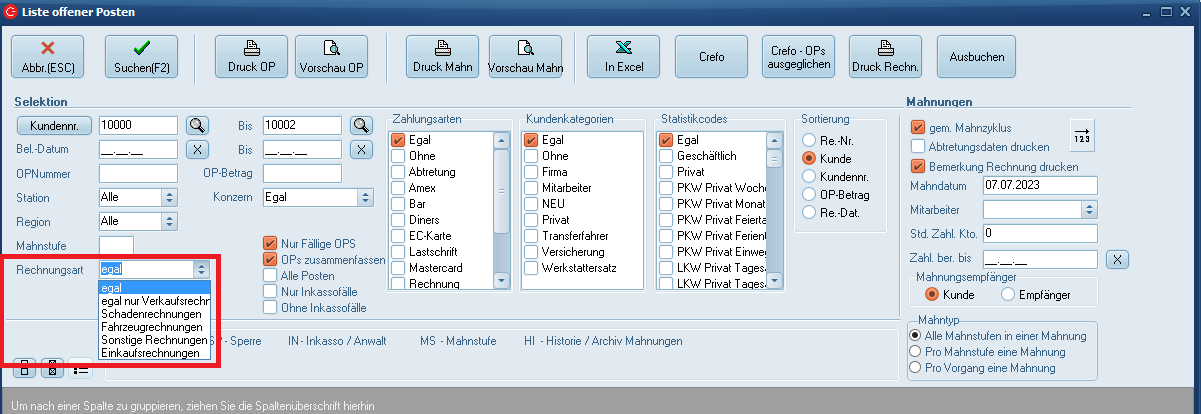Viewport: 1201px width, 414px height.
Task: Open the Mitarbeiter dropdown
Action: (x=1089, y=210)
